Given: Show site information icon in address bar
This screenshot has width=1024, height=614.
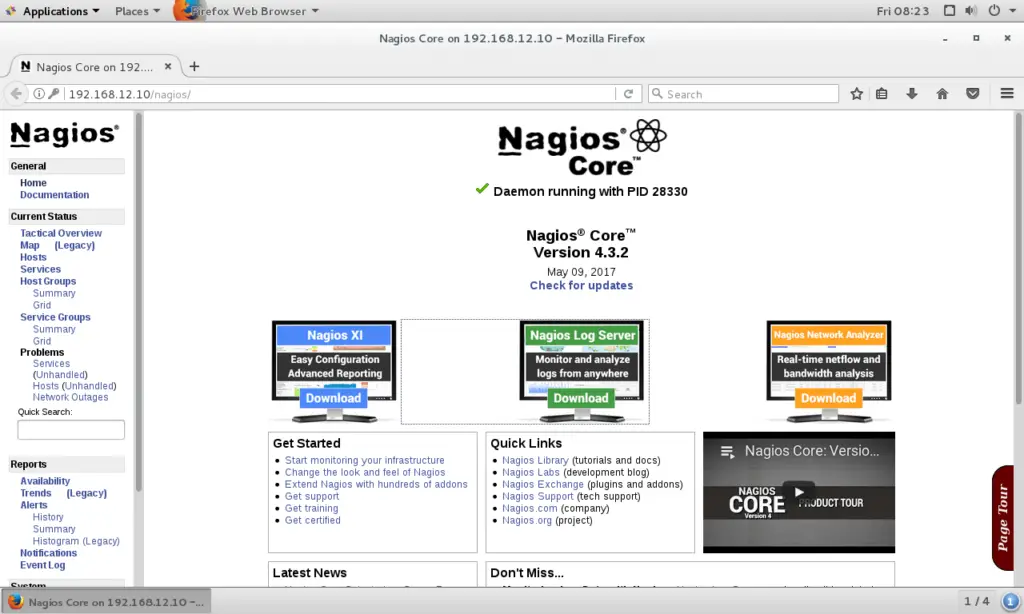Looking at the screenshot, I should click(39, 93).
